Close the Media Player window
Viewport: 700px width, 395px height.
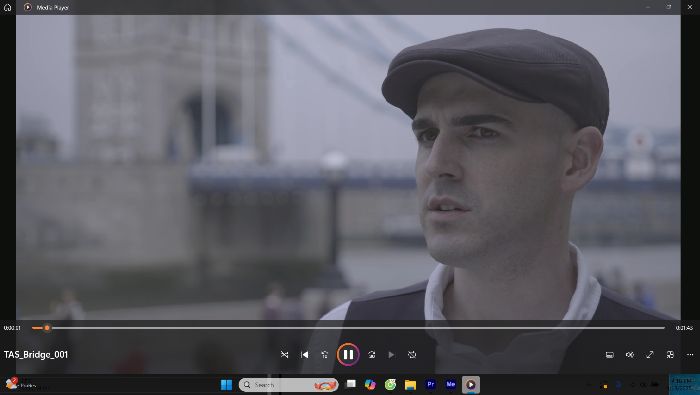[689, 7]
